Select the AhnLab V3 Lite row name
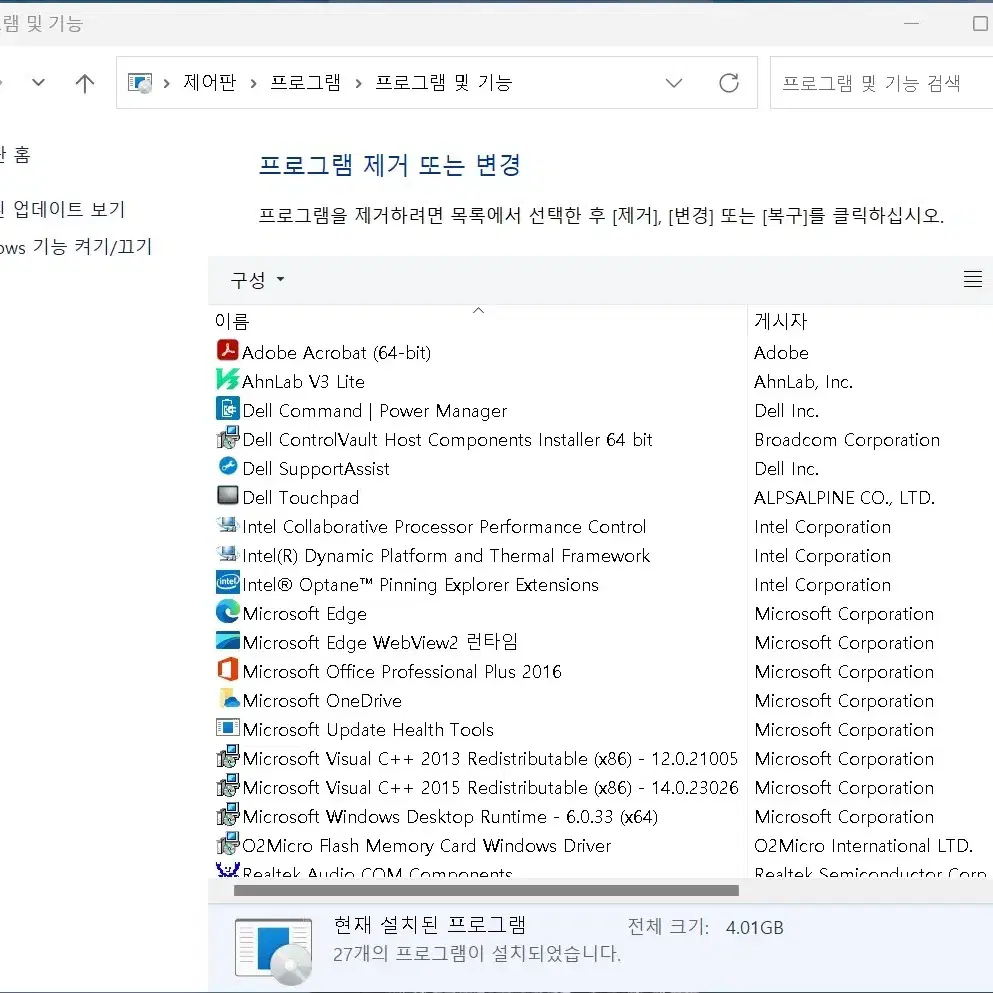Image resolution: width=993 pixels, height=993 pixels. (x=303, y=382)
